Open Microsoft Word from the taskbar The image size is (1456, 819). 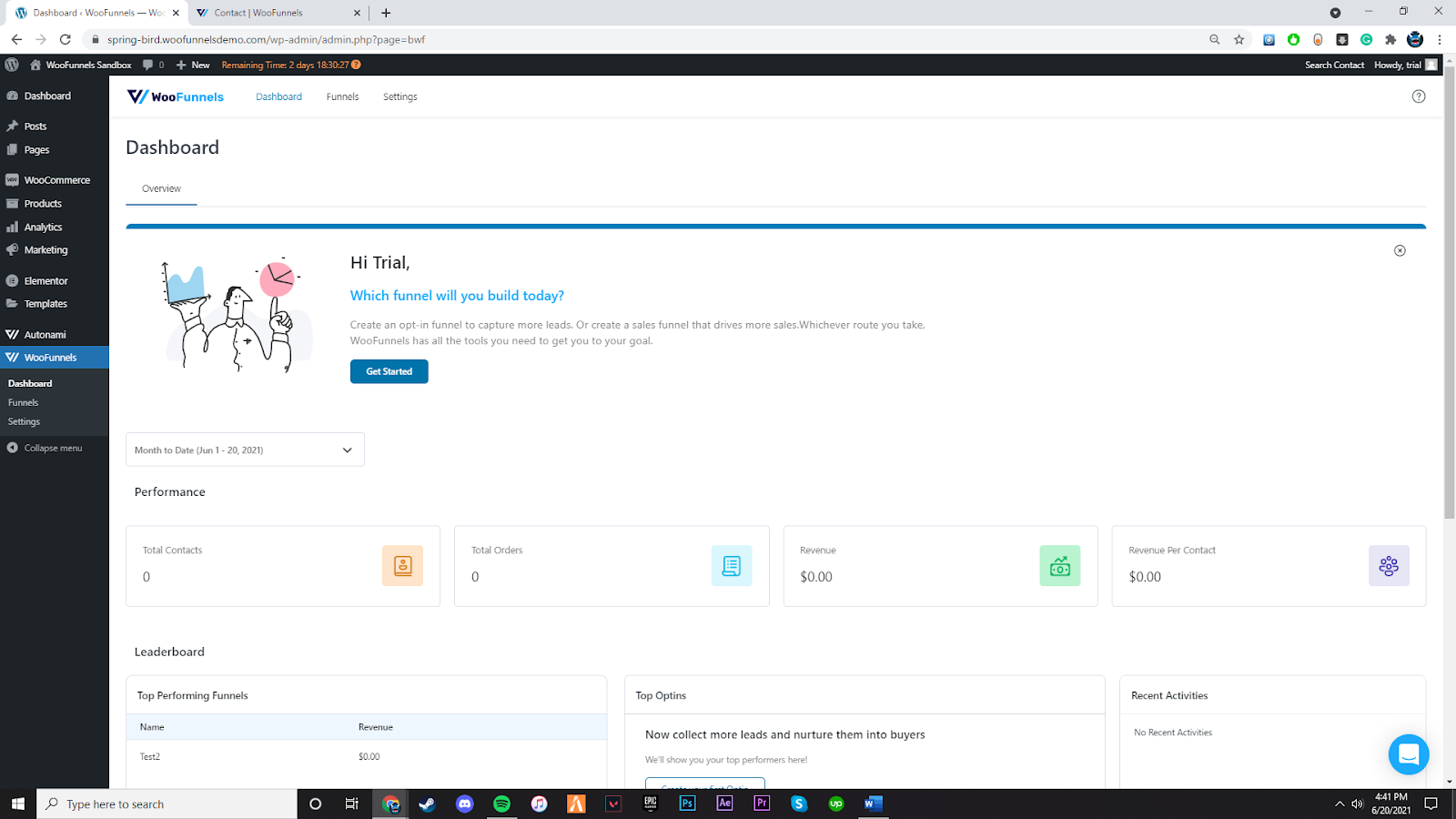[873, 804]
